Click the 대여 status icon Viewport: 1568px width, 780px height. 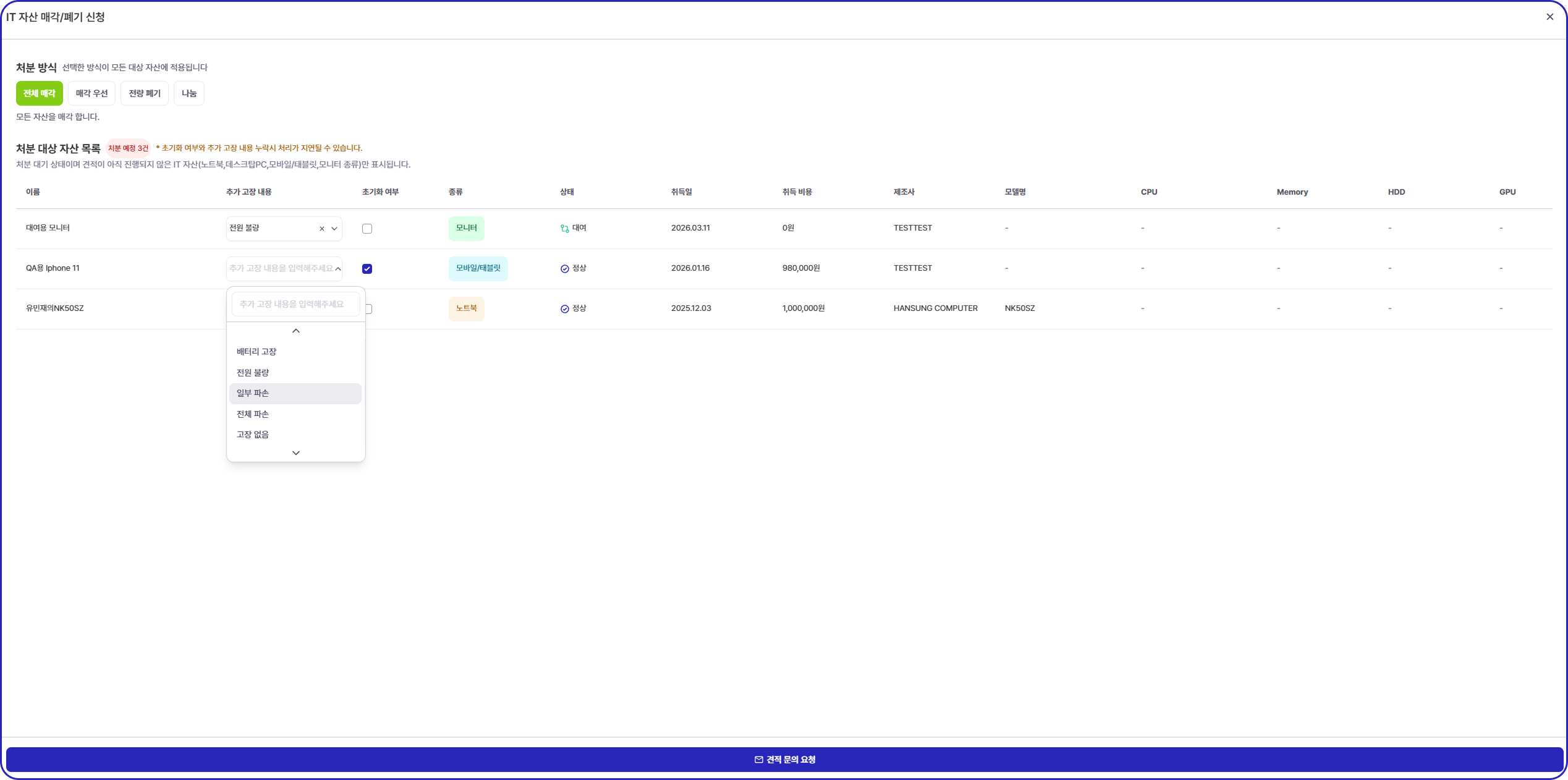pos(564,229)
